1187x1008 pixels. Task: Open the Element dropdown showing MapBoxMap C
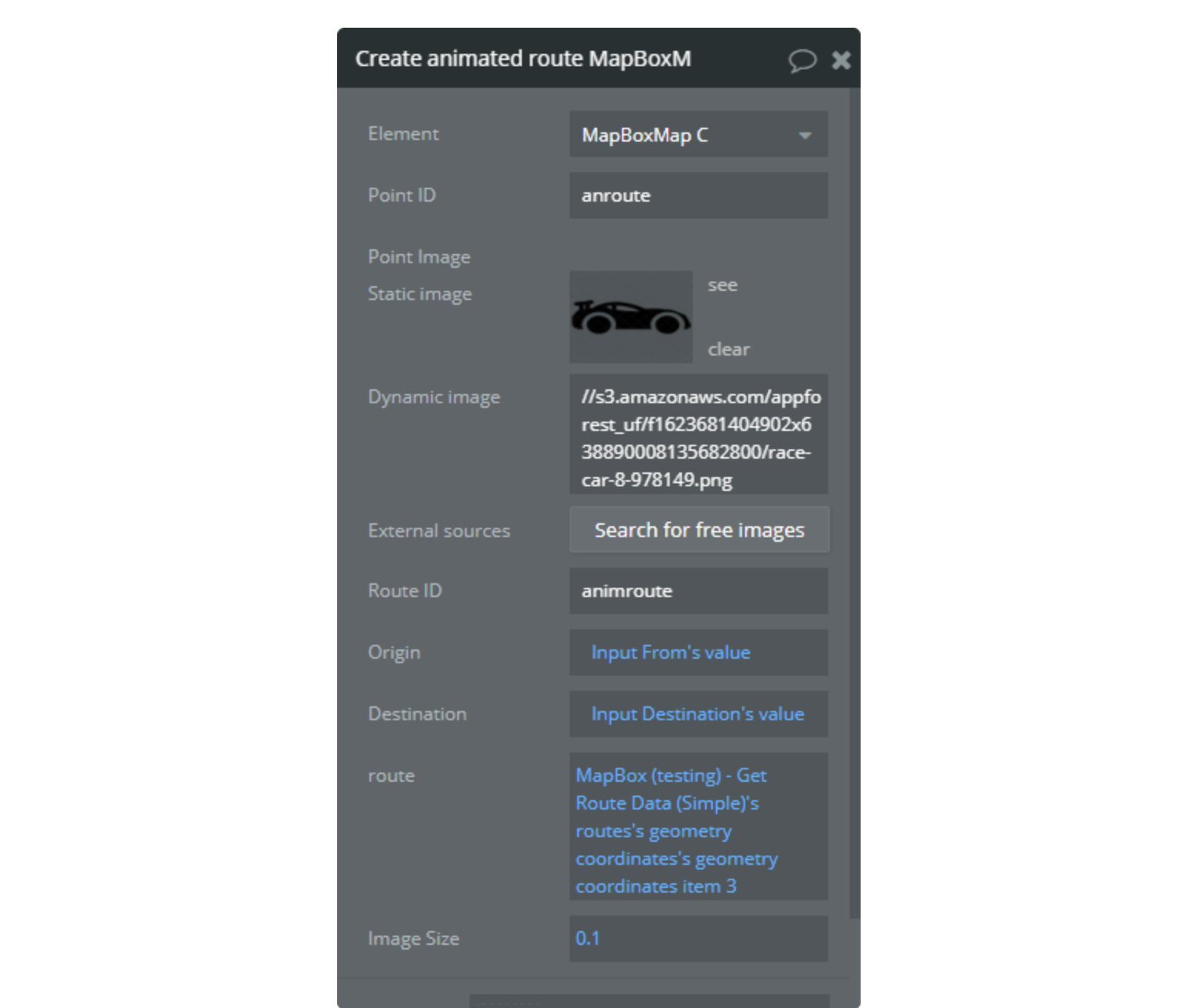coord(697,135)
